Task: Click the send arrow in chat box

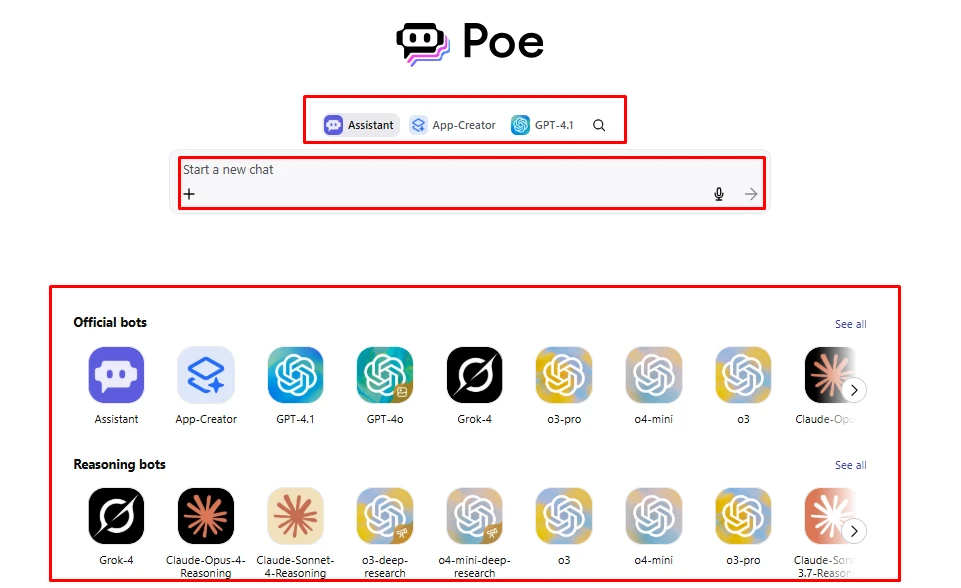Action: (x=751, y=194)
